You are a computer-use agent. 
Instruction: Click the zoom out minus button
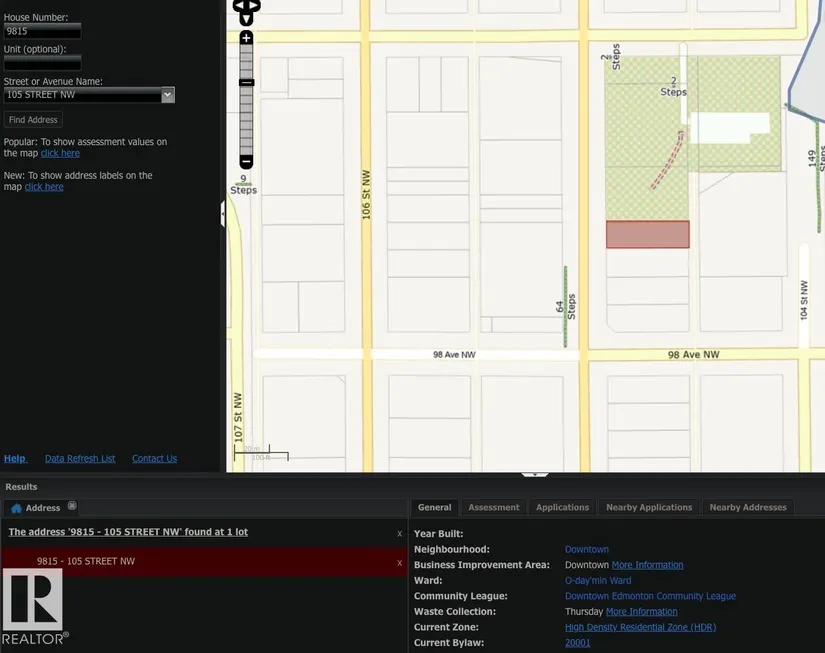(x=246, y=161)
